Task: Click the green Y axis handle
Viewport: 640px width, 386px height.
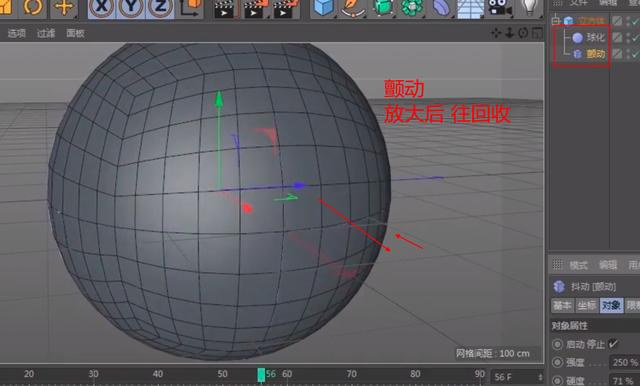Action: coord(219,100)
